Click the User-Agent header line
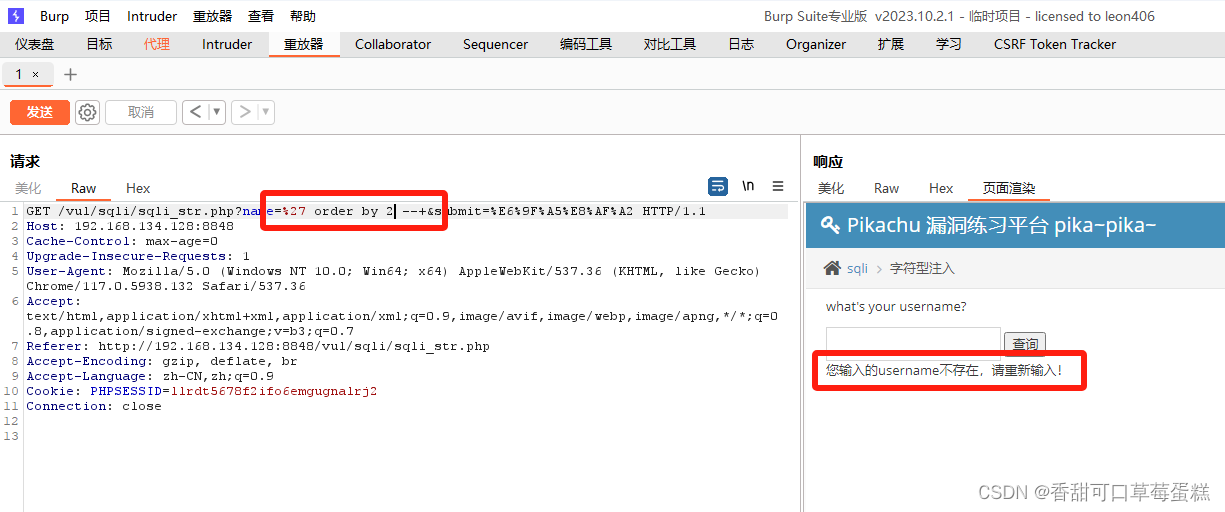Screen dimensions: 1225x512 pyautogui.click(x=393, y=278)
